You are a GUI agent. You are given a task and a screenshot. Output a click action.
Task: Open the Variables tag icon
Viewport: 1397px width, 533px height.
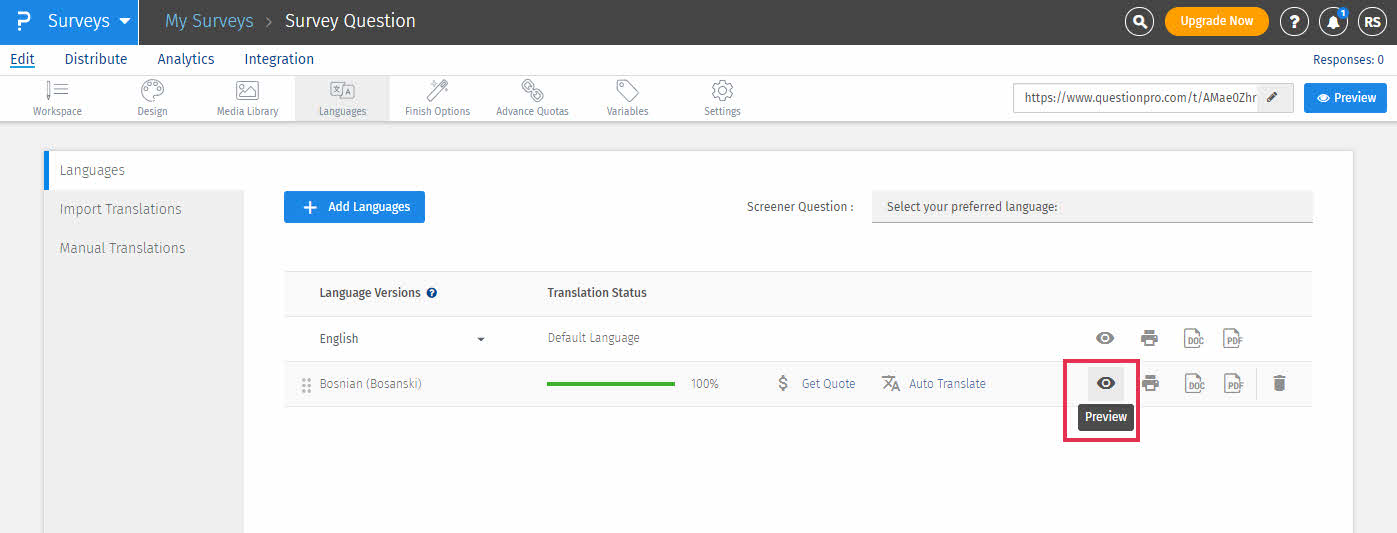[x=627, y=98]
